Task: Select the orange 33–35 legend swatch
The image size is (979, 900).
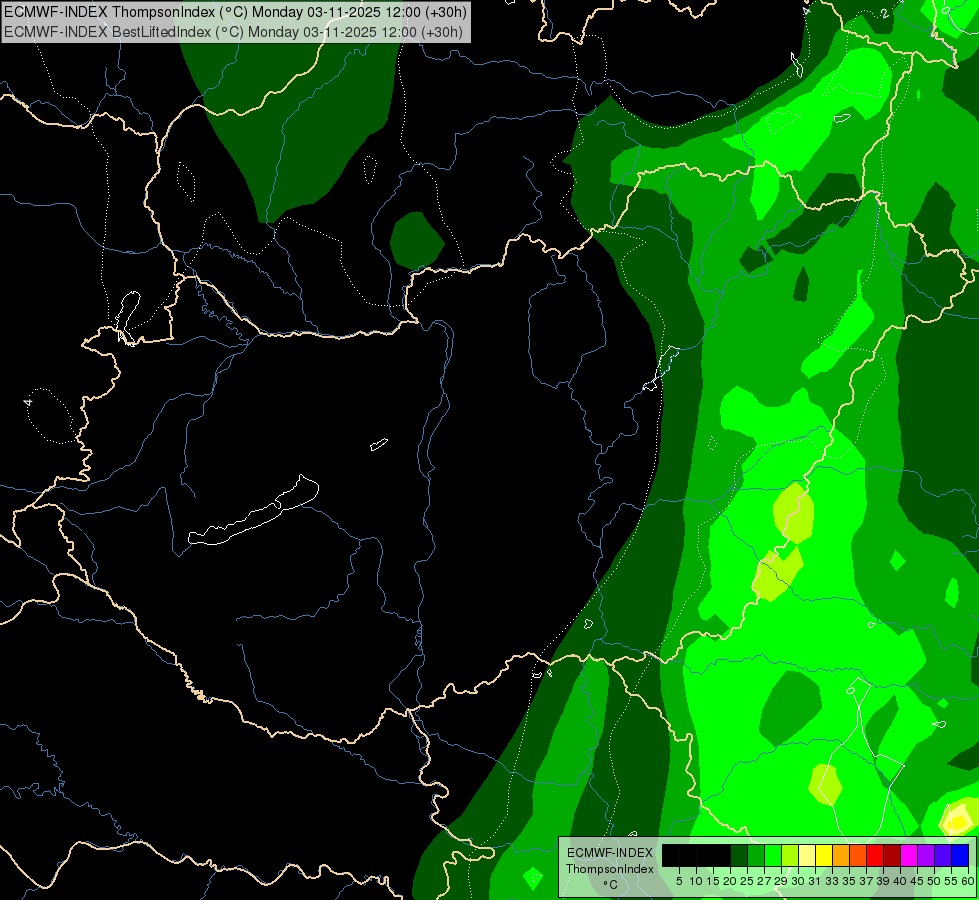Action: (840, 855)
